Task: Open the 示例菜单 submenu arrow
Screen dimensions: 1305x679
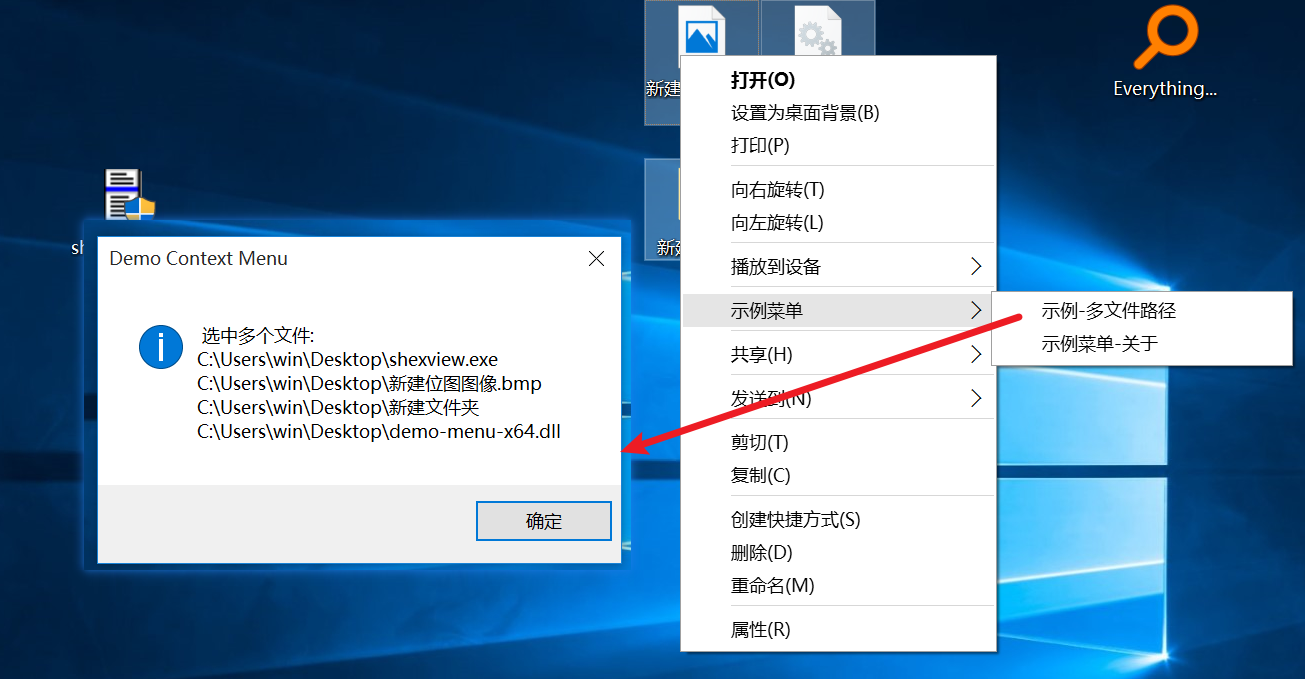Action: point(976,311)
